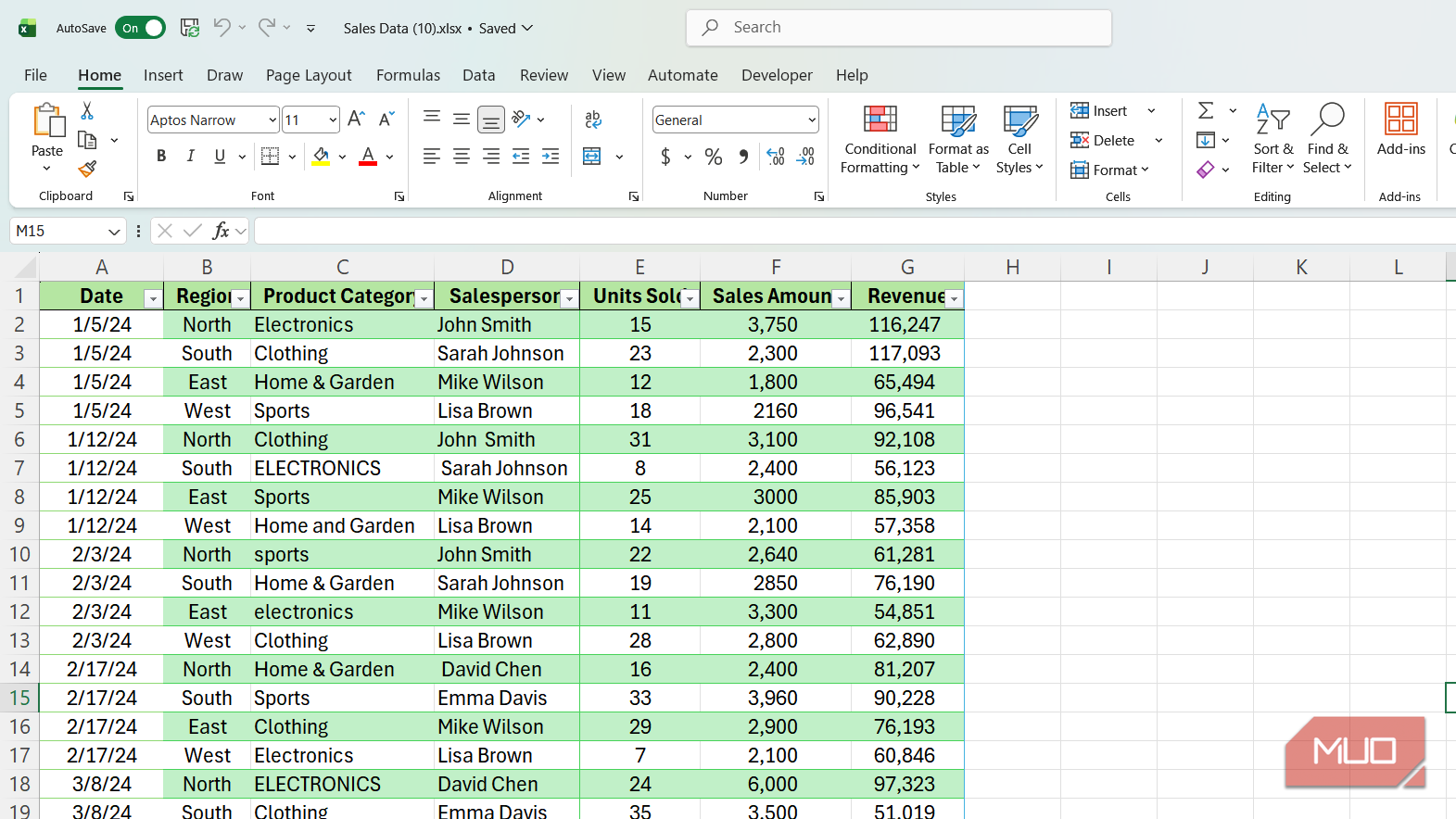Click the AutoSum sigma icon
Screen dimensions: 1456x819
pyautogui.click(x=1206, y=111)
